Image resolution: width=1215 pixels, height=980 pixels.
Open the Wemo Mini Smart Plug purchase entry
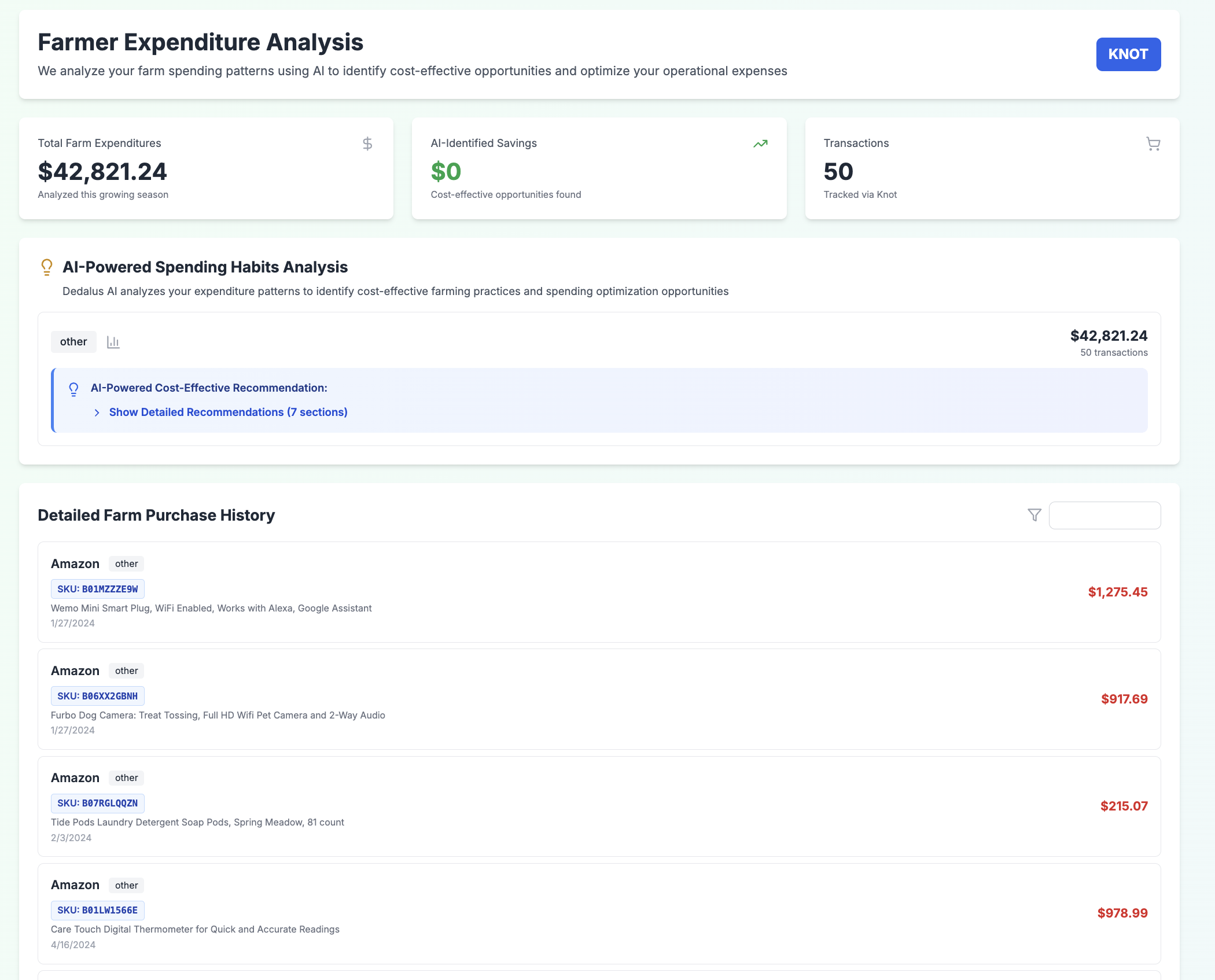[x=211, y=608]
